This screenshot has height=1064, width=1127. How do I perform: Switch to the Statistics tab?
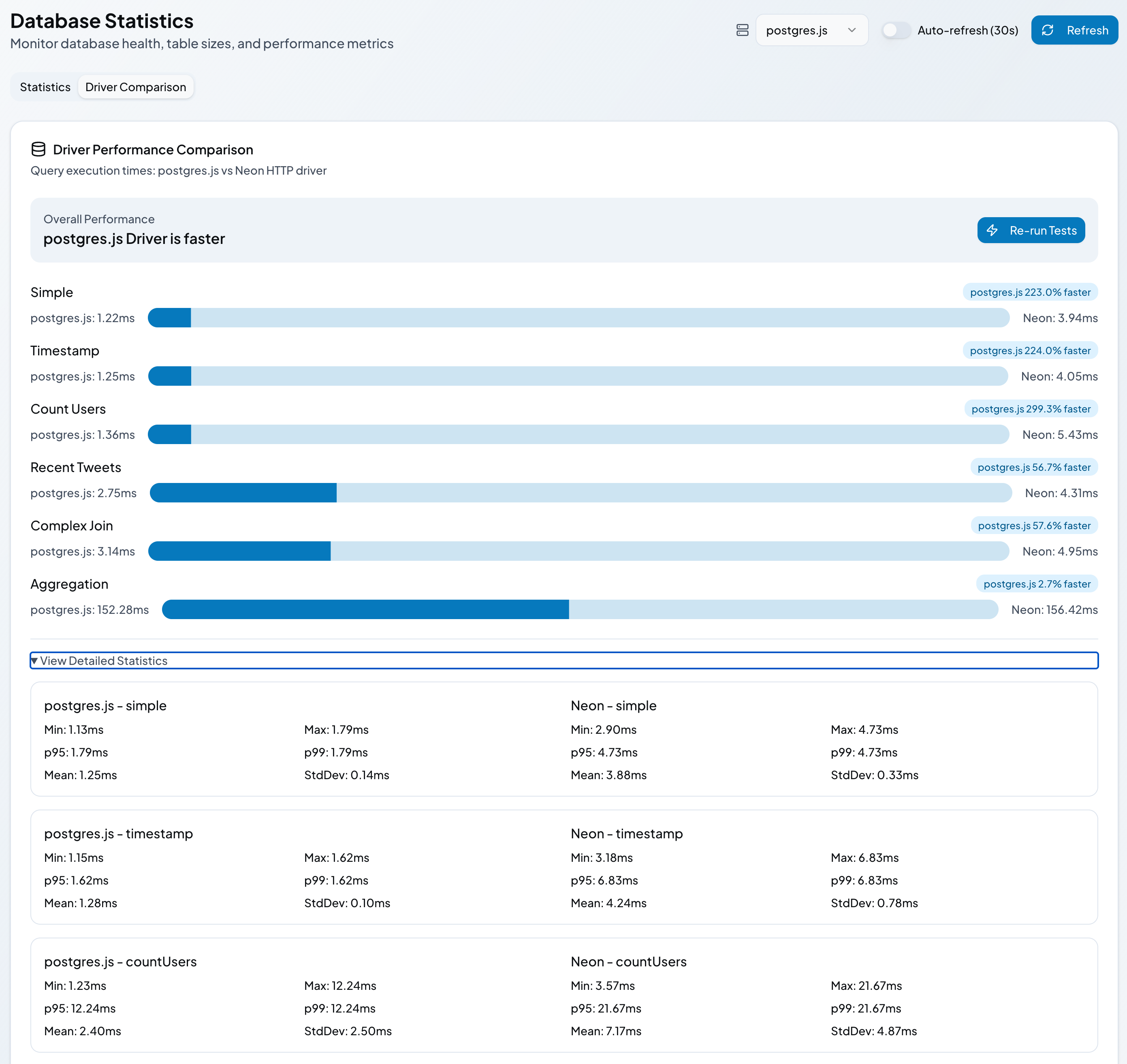45,87
